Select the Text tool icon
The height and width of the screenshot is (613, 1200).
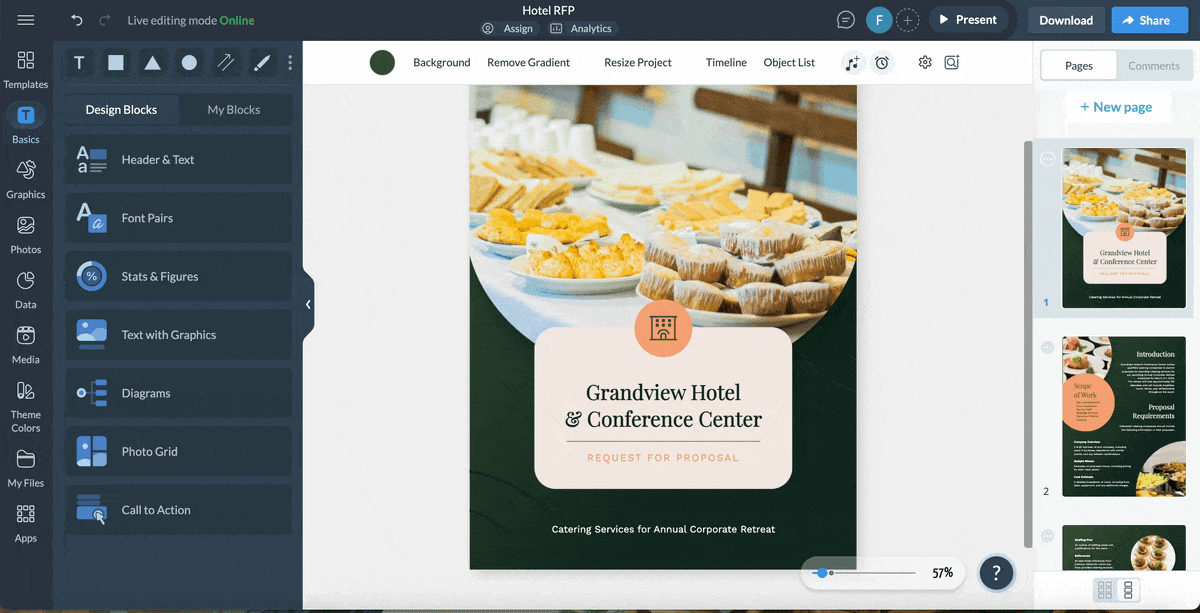(x=79, y=63)
